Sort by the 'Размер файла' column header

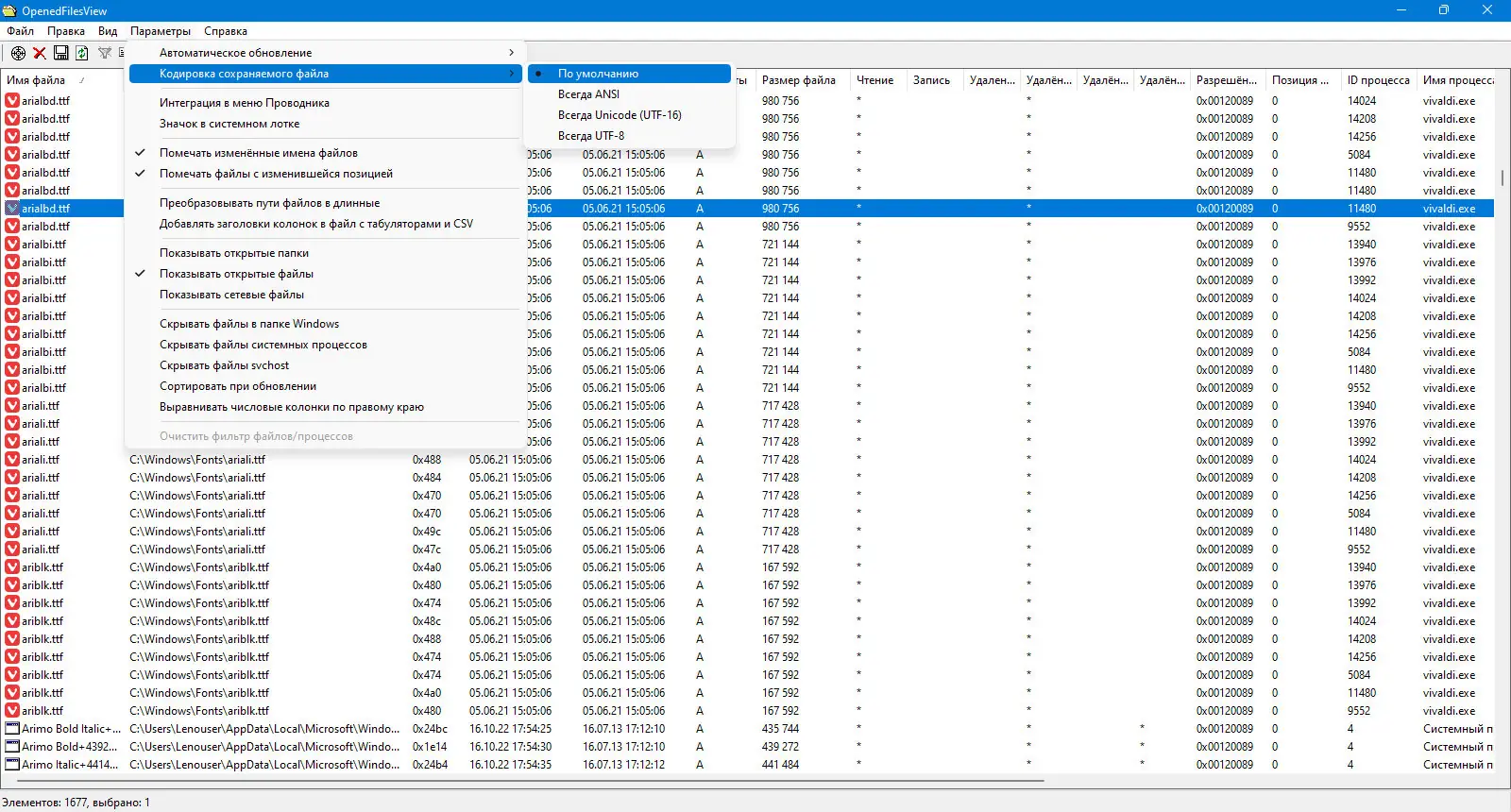(803, 80)
